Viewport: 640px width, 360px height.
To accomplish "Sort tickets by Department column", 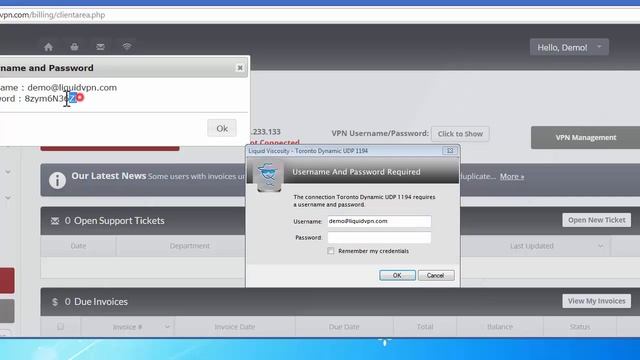I will coord(190,246).
